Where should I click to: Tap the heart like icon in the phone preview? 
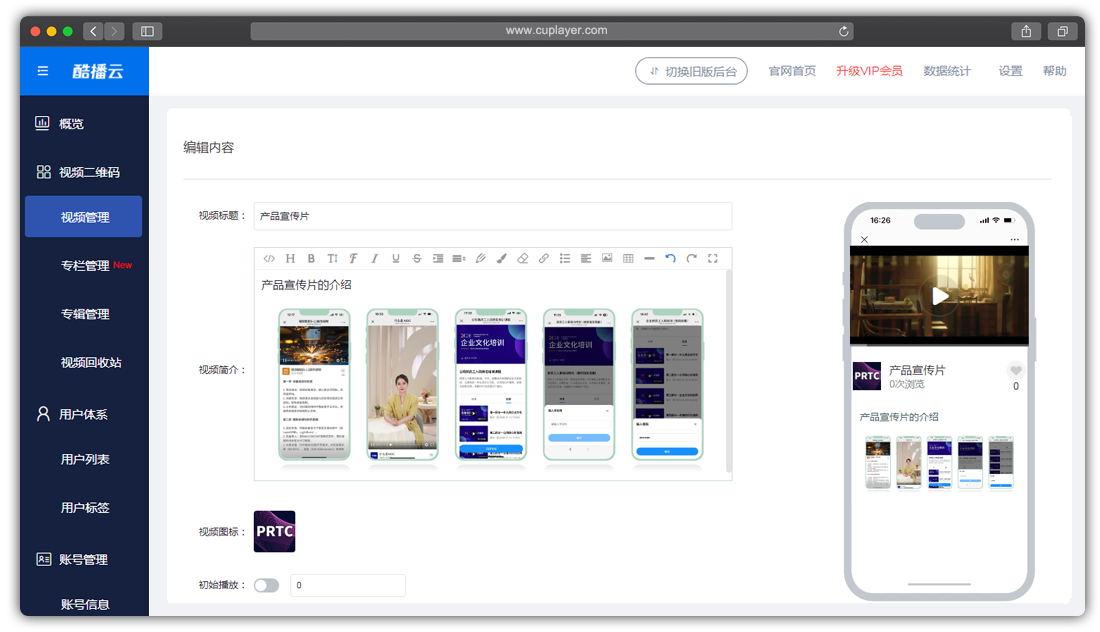1016,370
